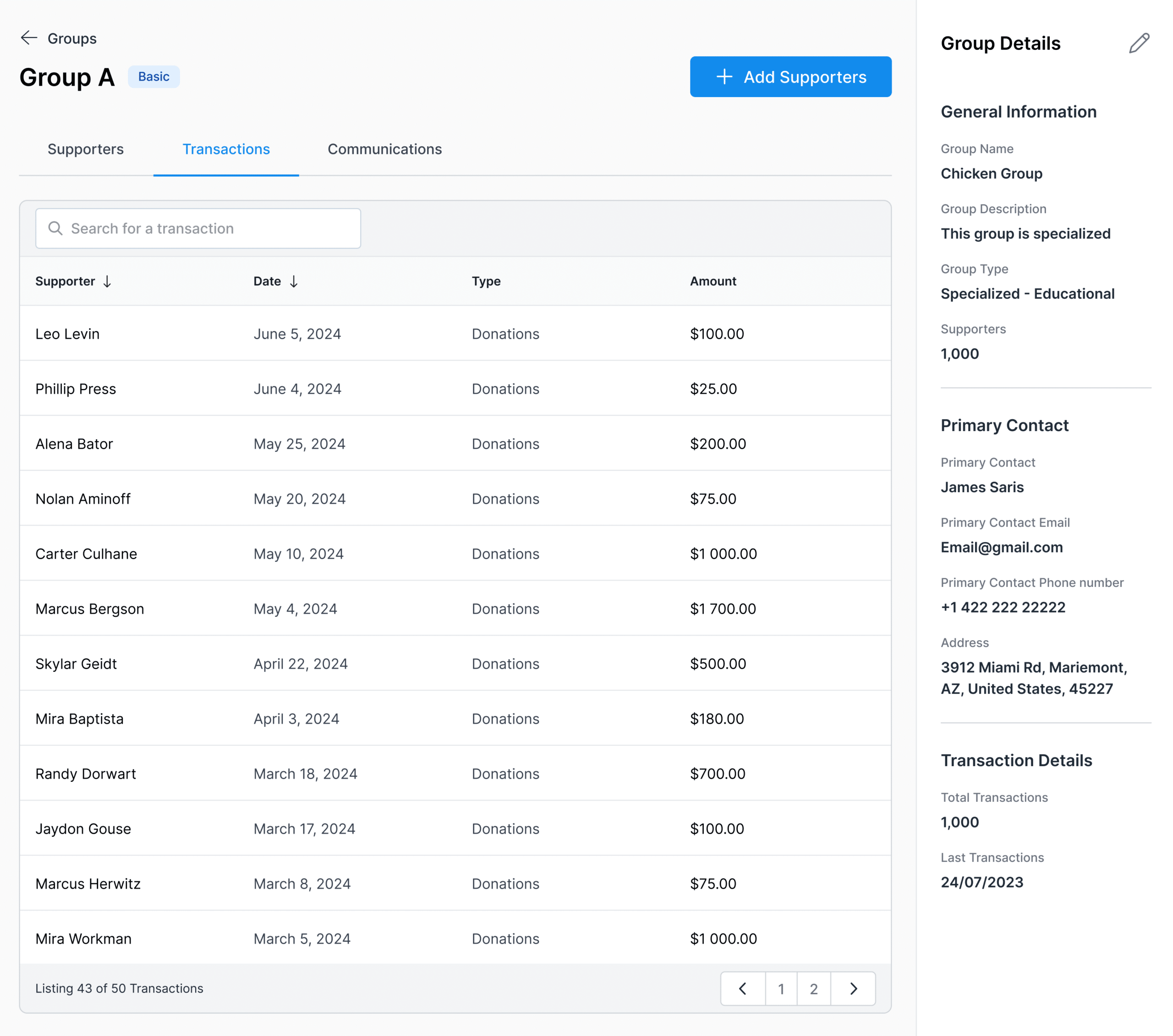The image size is (1173, 1036).
Task: Open the Group Details edit pencil
Action: (1139, 42)
